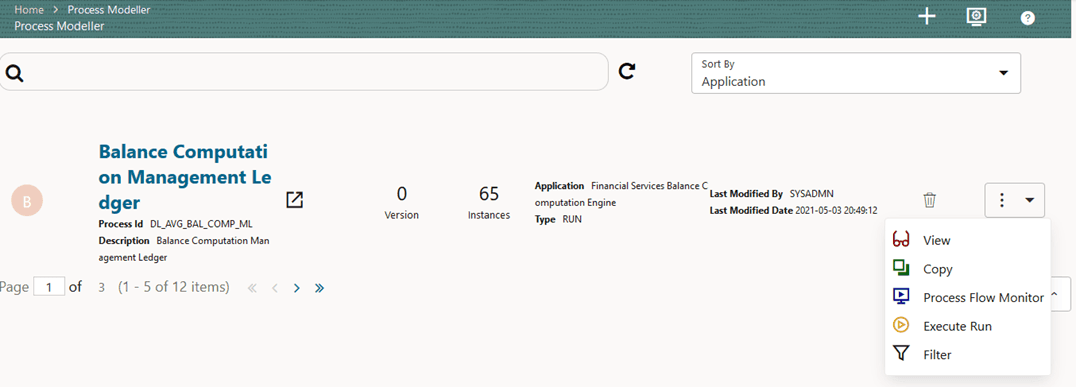
Task: Click the (1 - 5 of 12 items) text
Action: (x=174, y=287)
